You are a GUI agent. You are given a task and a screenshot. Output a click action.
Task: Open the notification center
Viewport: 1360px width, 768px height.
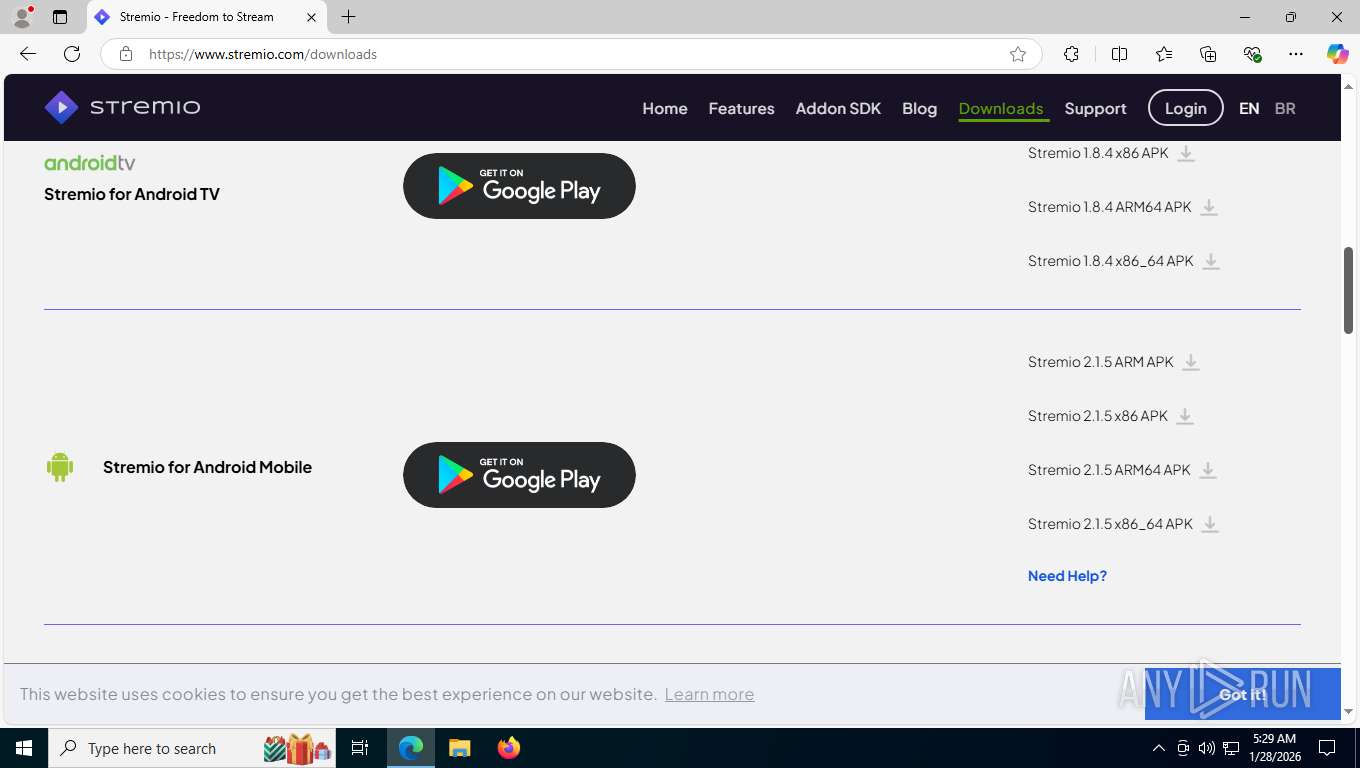(x=1327, y=748)
